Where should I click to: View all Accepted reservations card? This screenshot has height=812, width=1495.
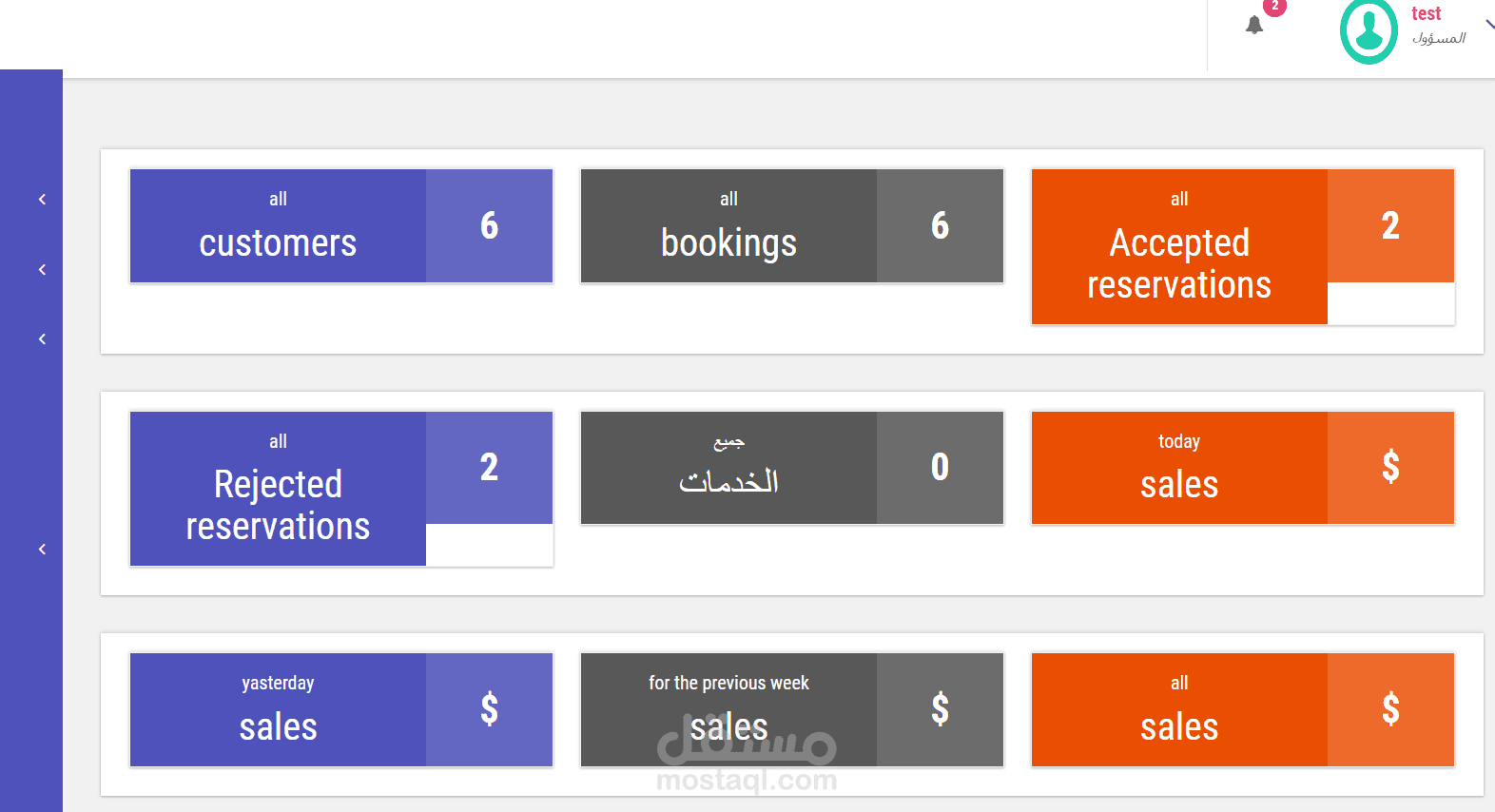[1179, 247]
